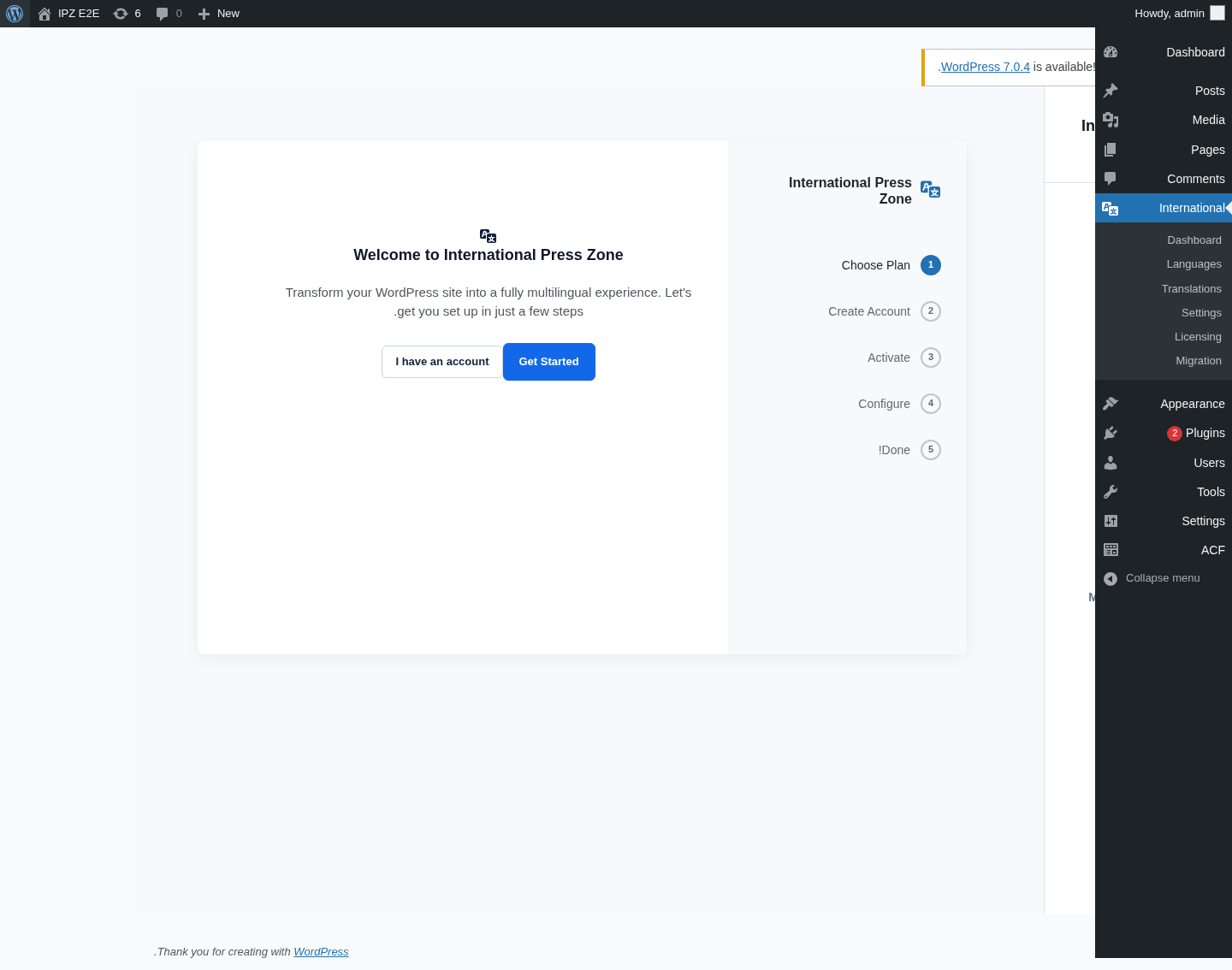Screen dimensions: 1232x970
Task: Click the New content plus icon
Action: point(204,14)
